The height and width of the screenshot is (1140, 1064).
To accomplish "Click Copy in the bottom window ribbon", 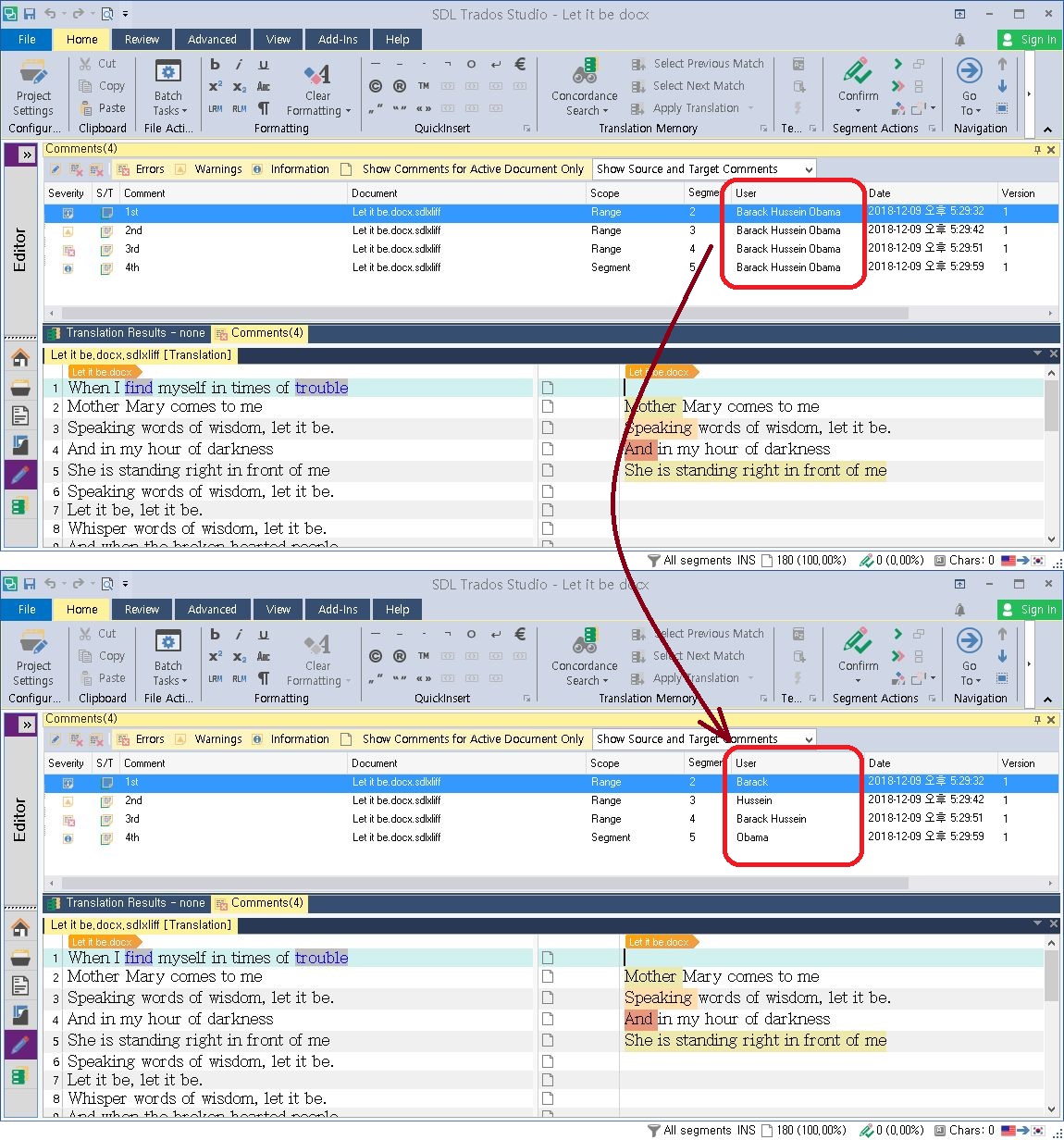I will coord(102,656).
